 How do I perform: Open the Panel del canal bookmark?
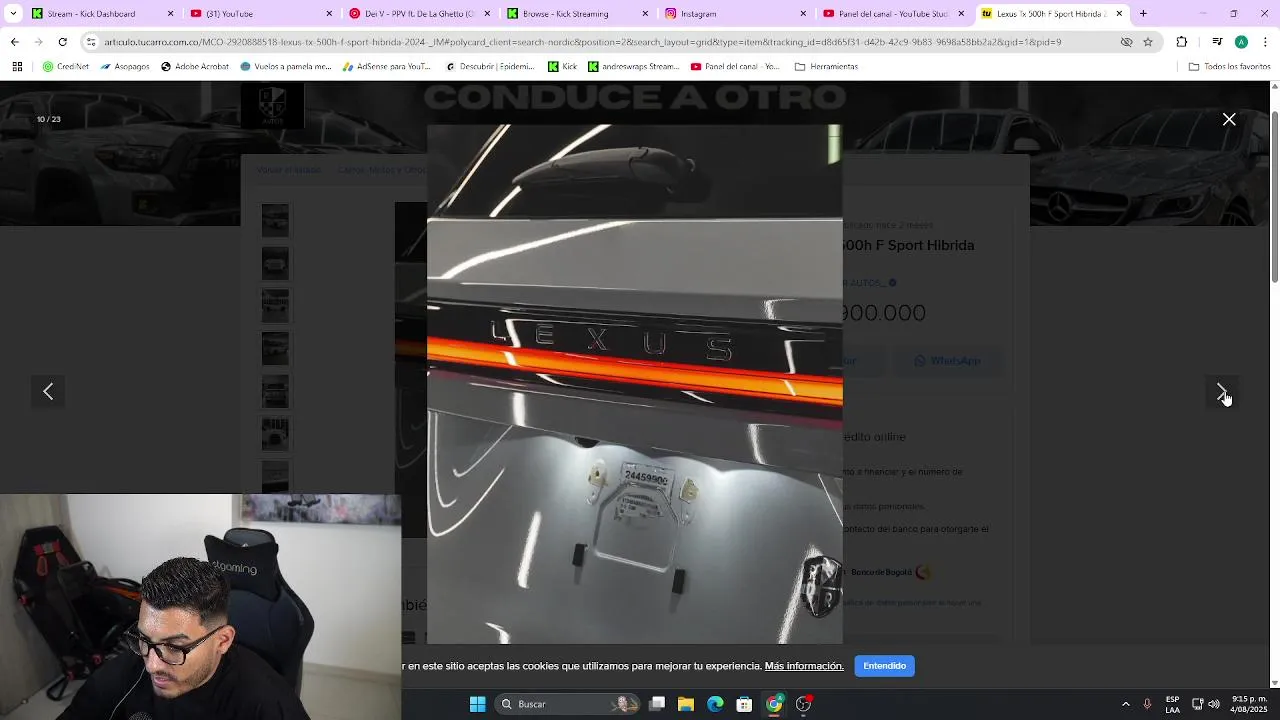pyautogui.click(x=736, y=66)
